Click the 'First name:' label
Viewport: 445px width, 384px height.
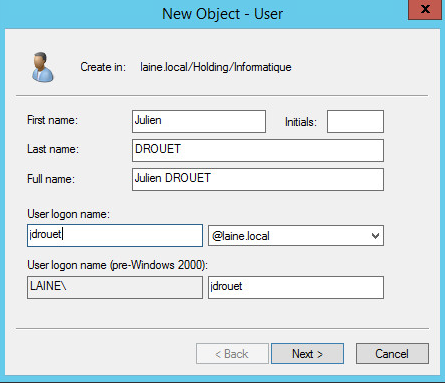pos(52,120)
